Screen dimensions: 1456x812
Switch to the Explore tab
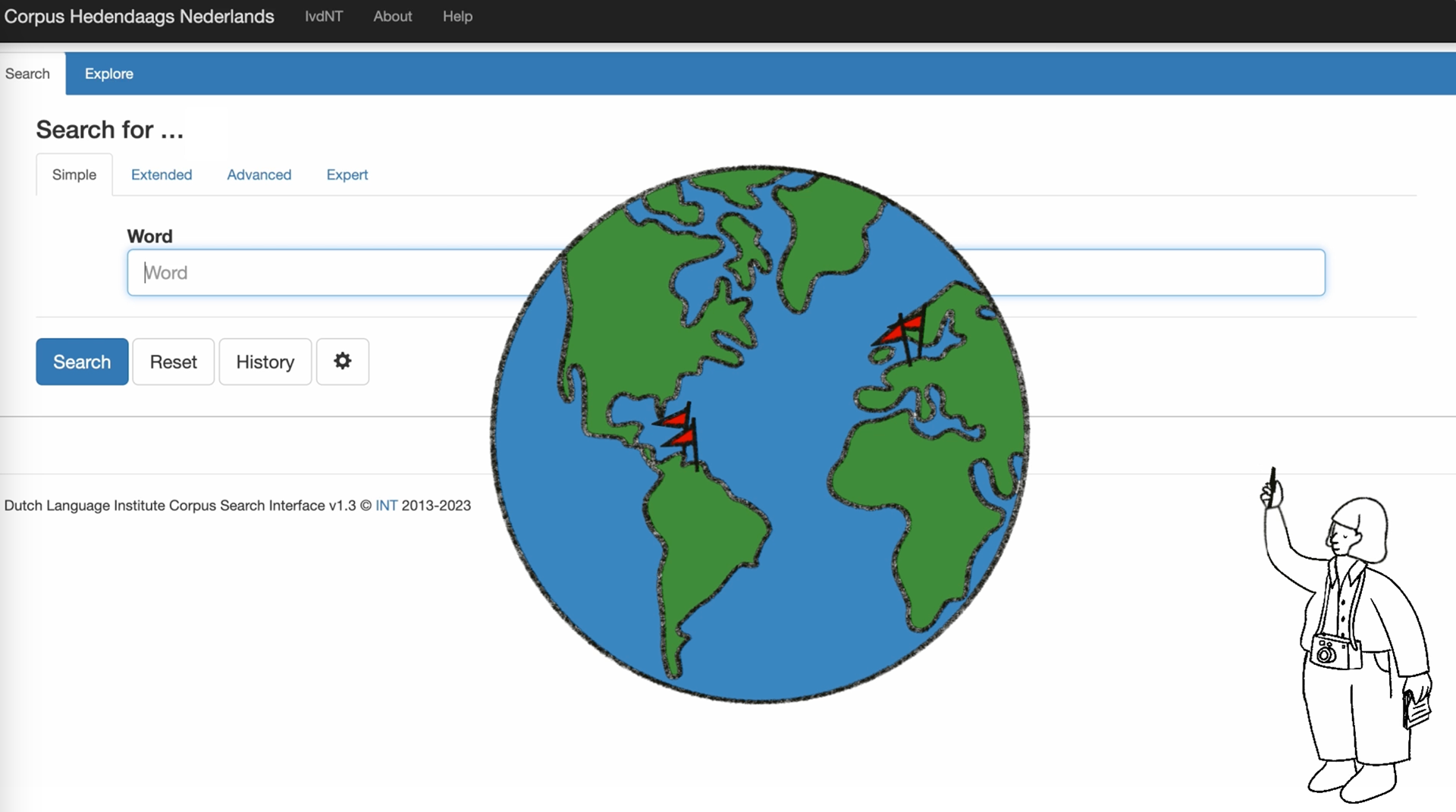[109, 74]
